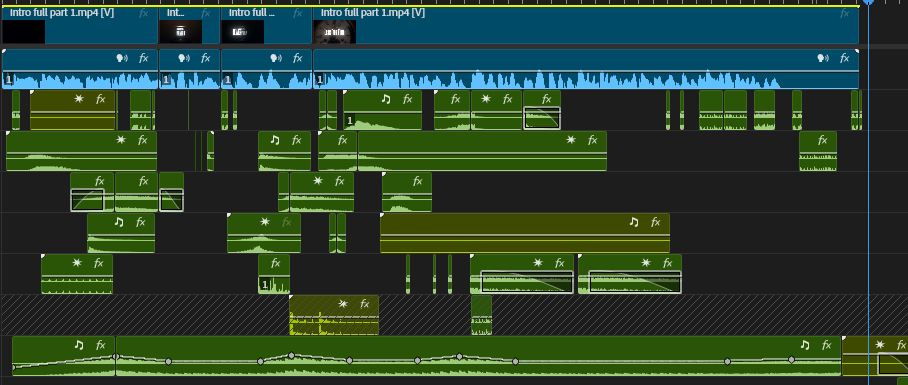The width and height of the screenshot is (908, 385).
Task: Select thumbnail of the 'Intro full ...' video clip
Action: tap(243, 32)
